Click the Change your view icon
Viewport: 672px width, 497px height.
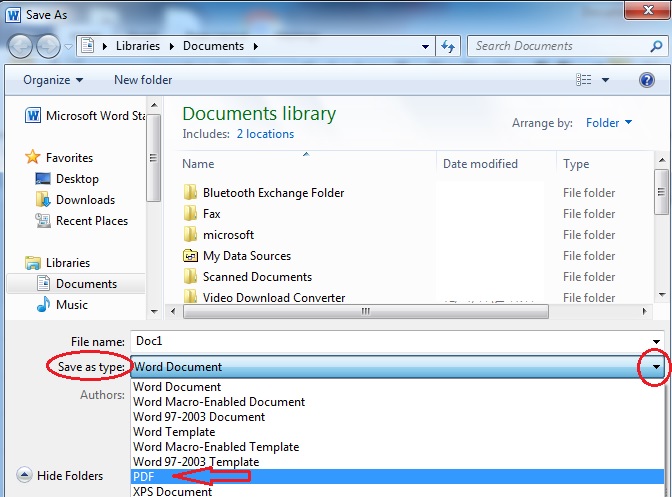pos(583,80)
